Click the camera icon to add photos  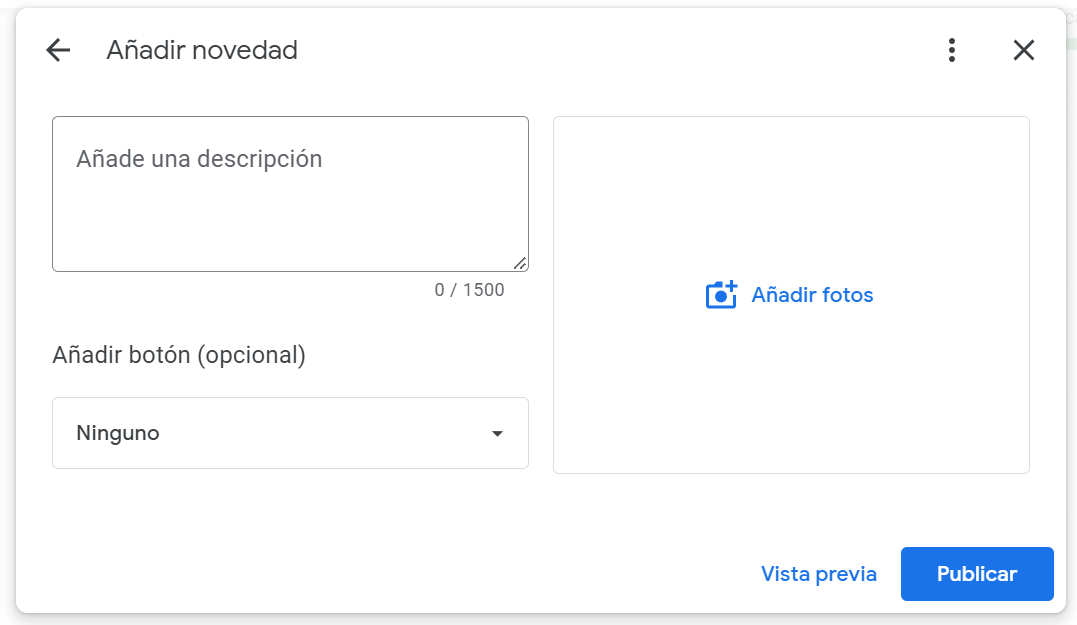(x=721, y=295)
